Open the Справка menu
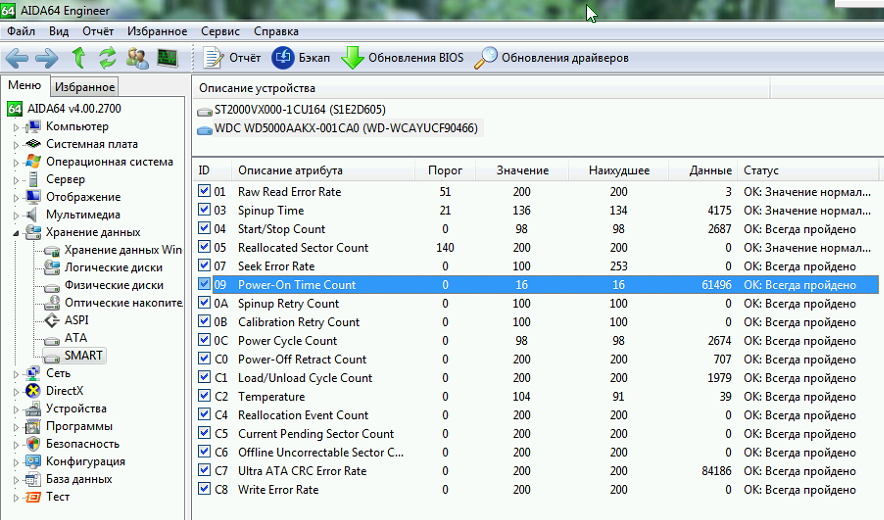The height and width of the screenshot is (520, 884). point(276,32)
